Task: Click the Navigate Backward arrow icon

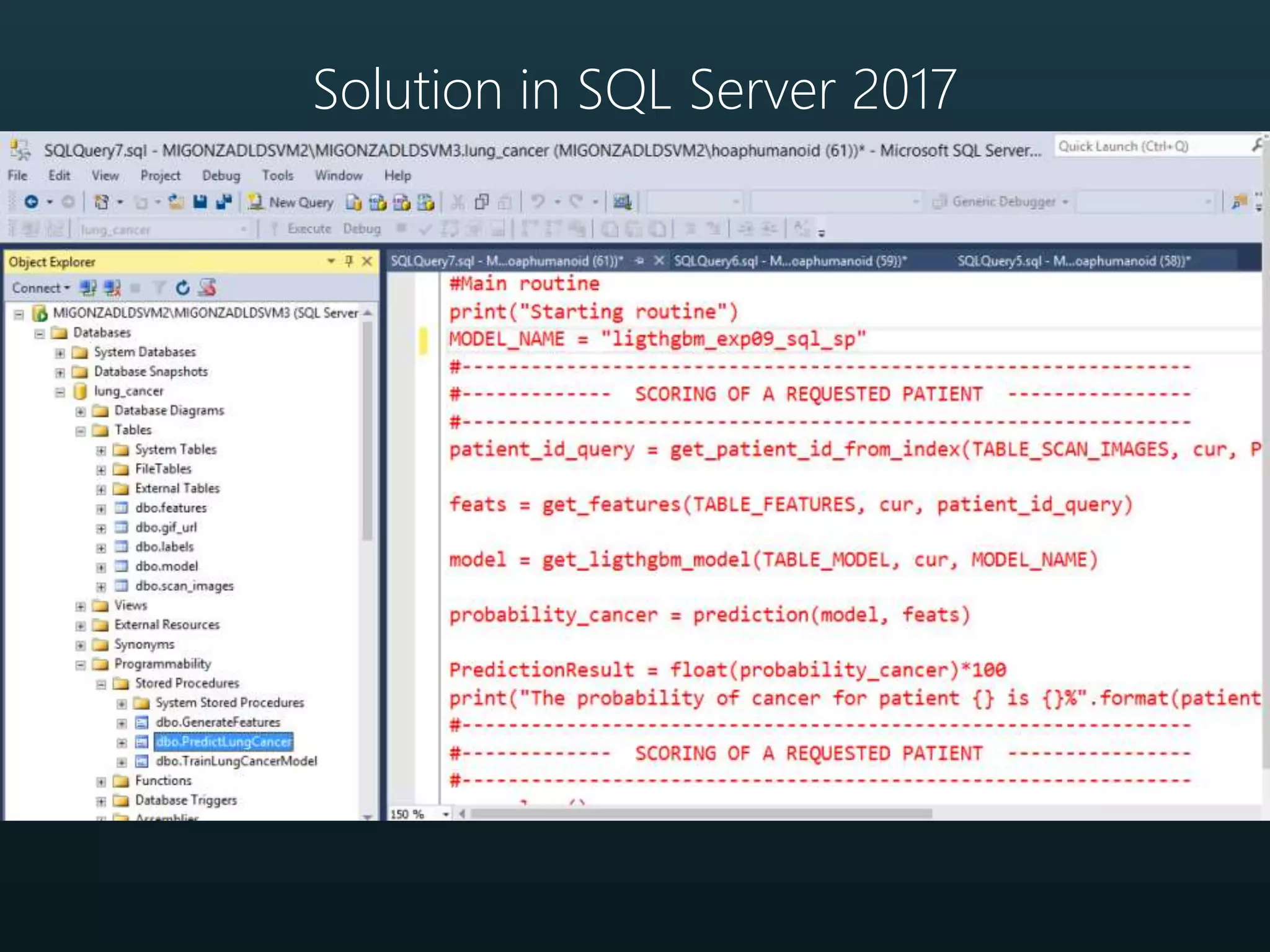Action: click(x=31, y=202)
